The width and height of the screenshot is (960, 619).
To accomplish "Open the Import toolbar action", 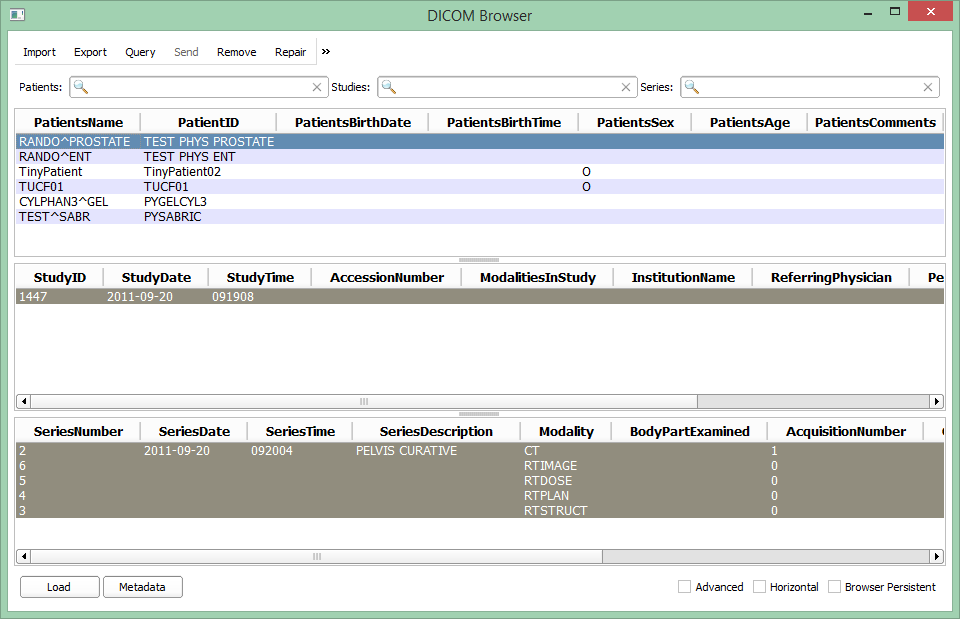I will 40,52.
